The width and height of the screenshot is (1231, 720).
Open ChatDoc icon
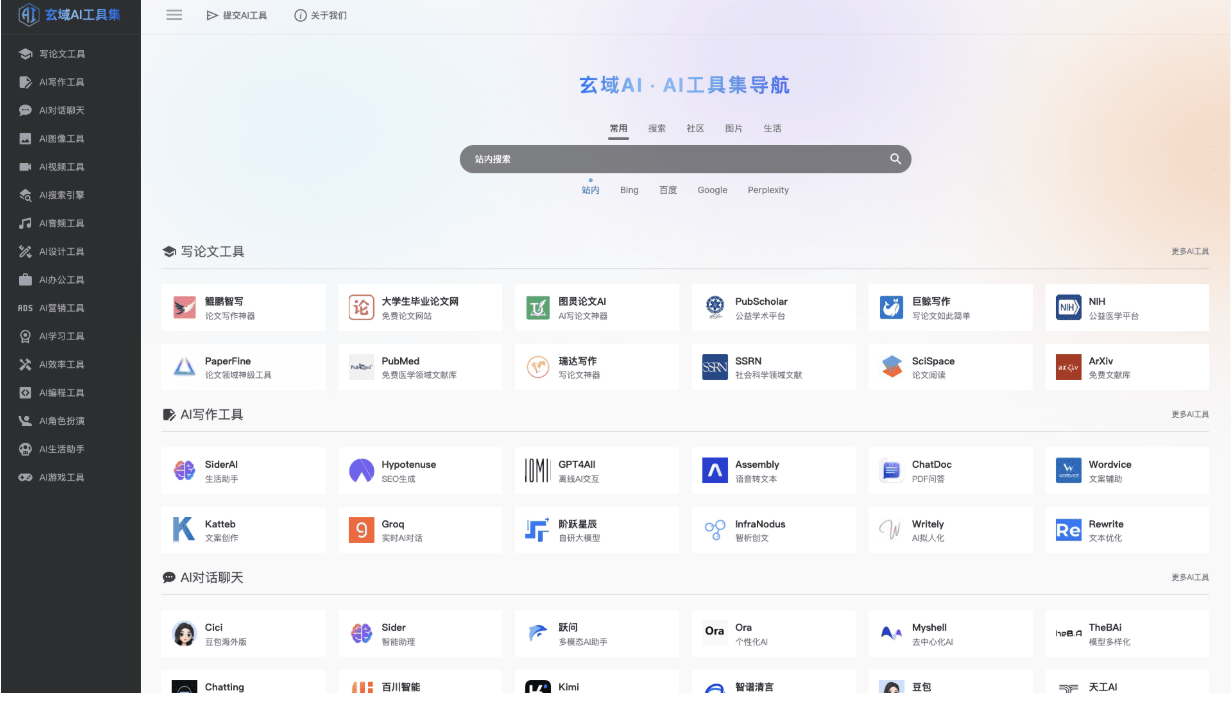[891, 471]
